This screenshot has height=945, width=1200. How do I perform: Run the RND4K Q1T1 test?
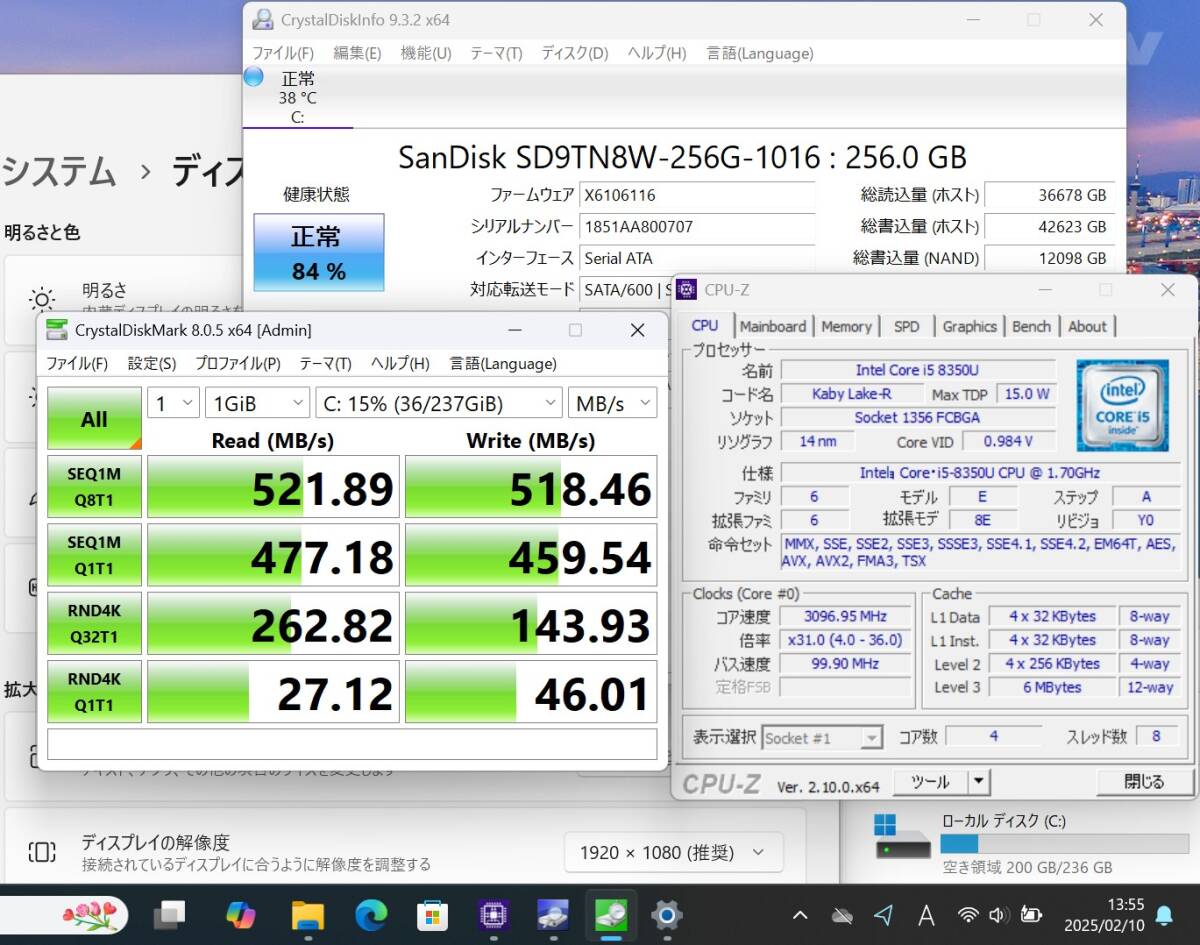click(94, 691)
